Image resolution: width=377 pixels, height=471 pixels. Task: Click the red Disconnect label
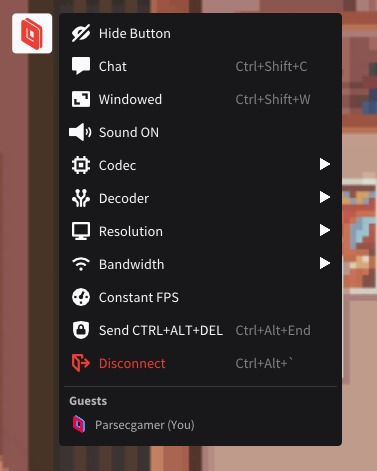tap(132, 363)
